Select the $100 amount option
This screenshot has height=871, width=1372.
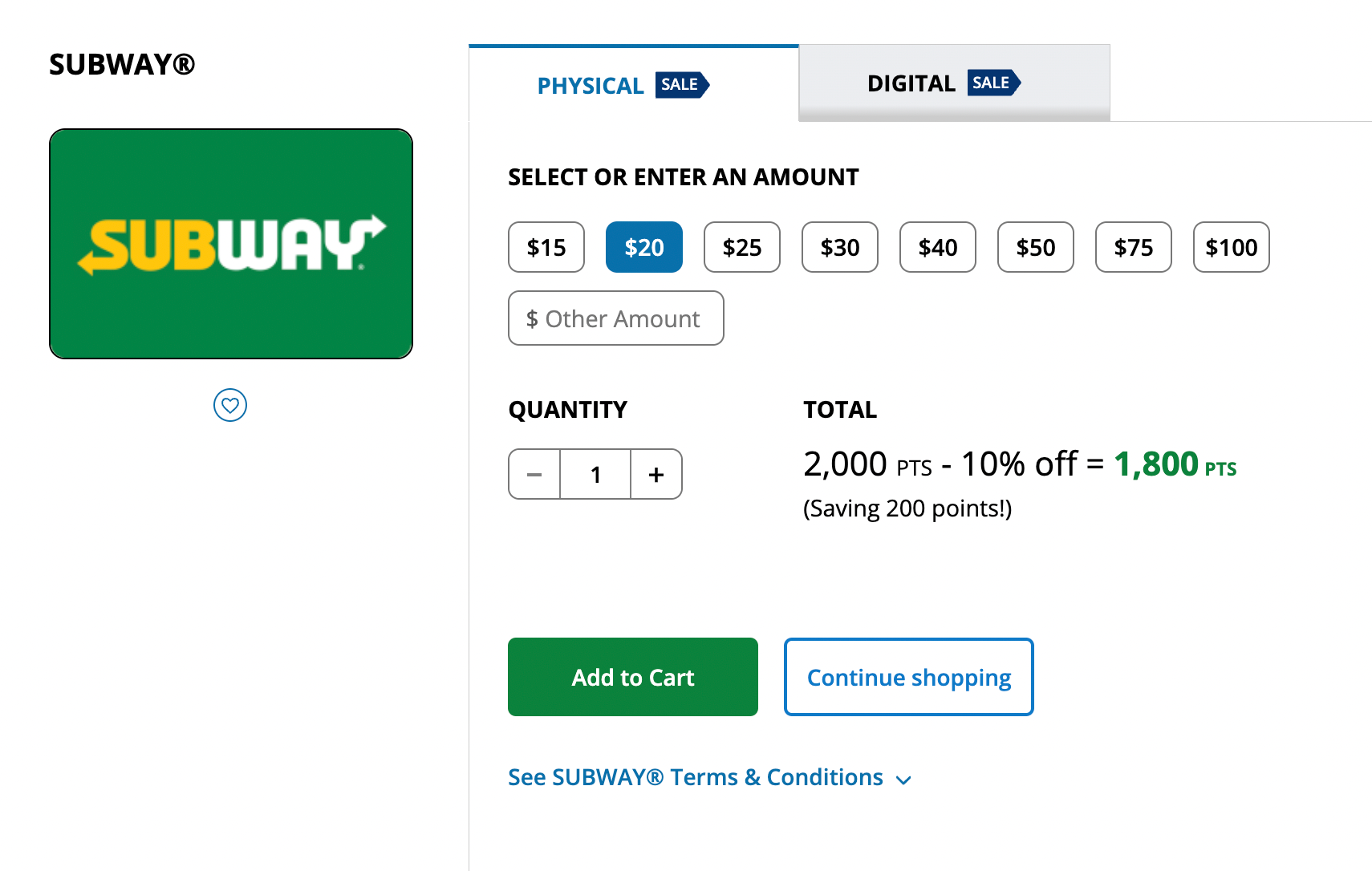(x=1232, y=247)
